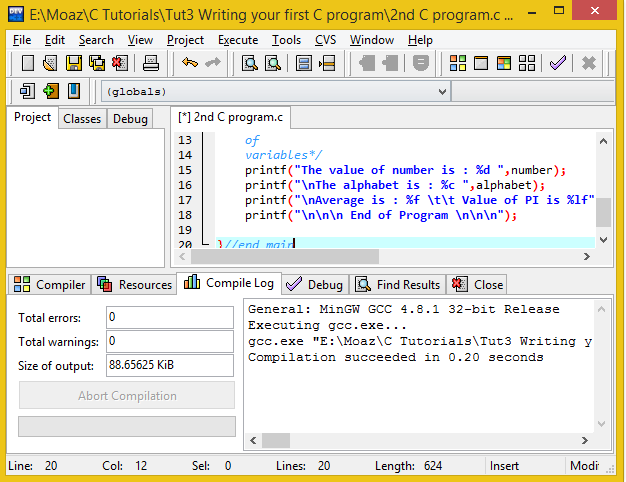Open the Tools menu
626x482 pixels.
(x=286, y=40)
